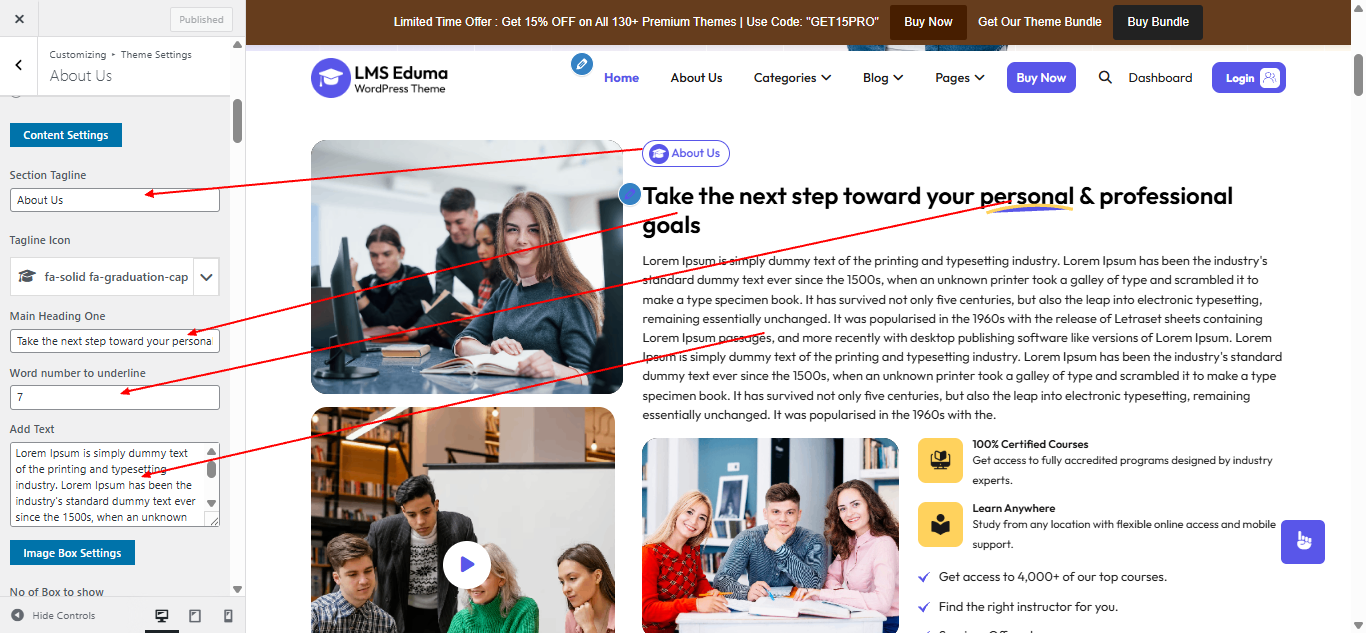This screenshot has width=1366, height=633.
Task: Click the blue hand scroll icon on right
Action: click(x=1302, y=541)
